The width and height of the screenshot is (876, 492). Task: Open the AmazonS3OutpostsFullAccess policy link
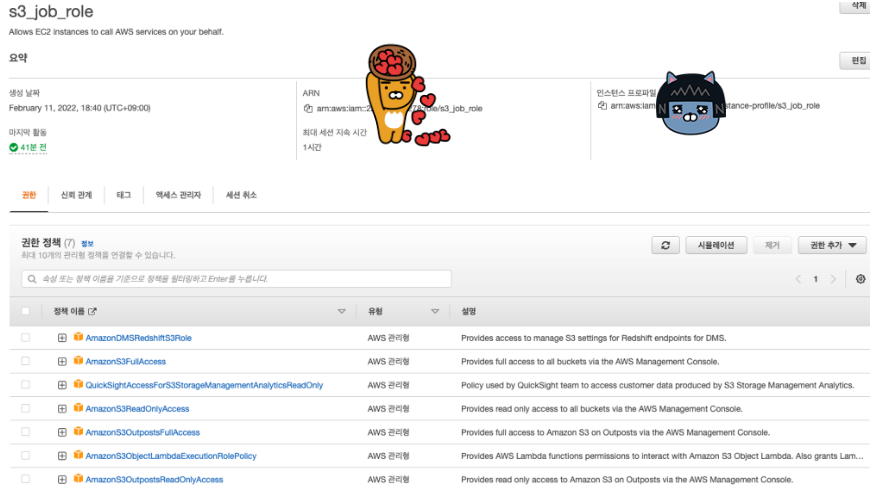[x=142, y=432]
